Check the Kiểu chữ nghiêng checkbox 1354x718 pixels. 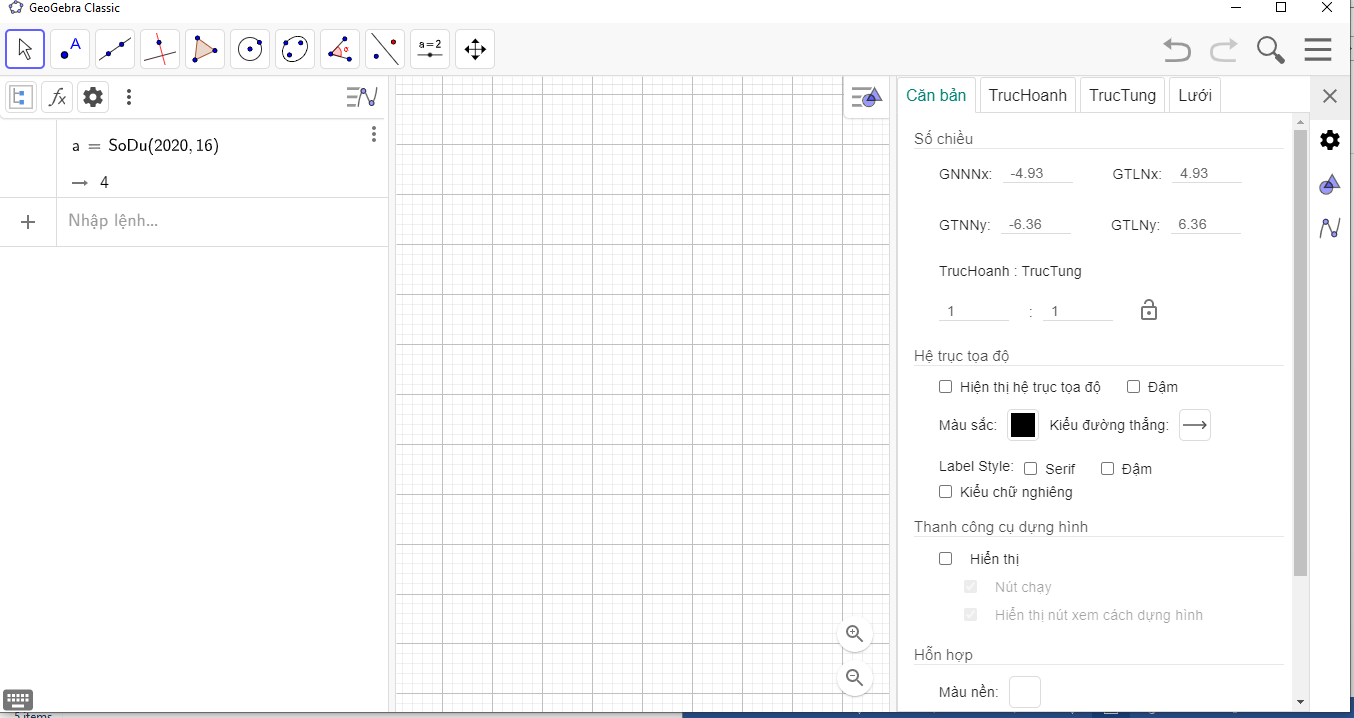(x=946, y=492)
